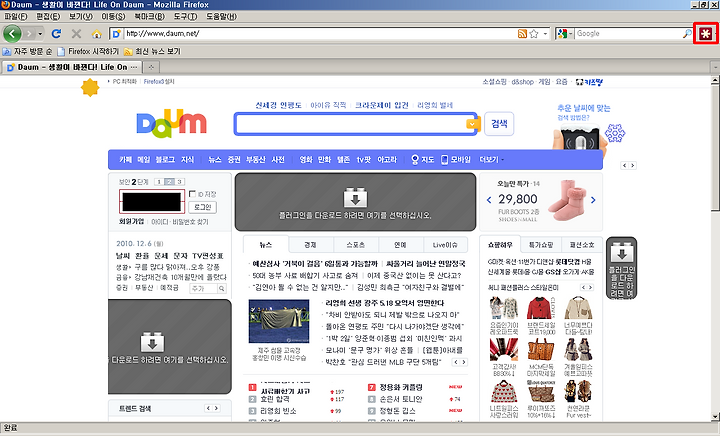Go back using the green Back arrow
The height and width of the screenshot is (436, 720).
[12, 34]
